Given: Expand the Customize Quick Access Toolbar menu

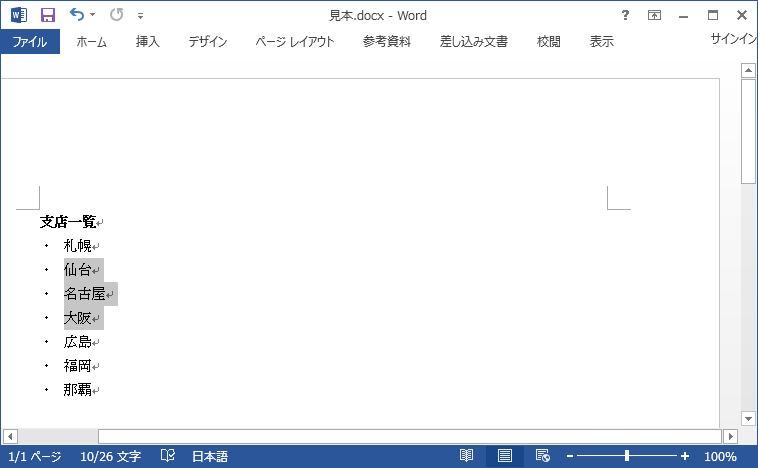Looking at the screenshot, I should click(140, 16).
